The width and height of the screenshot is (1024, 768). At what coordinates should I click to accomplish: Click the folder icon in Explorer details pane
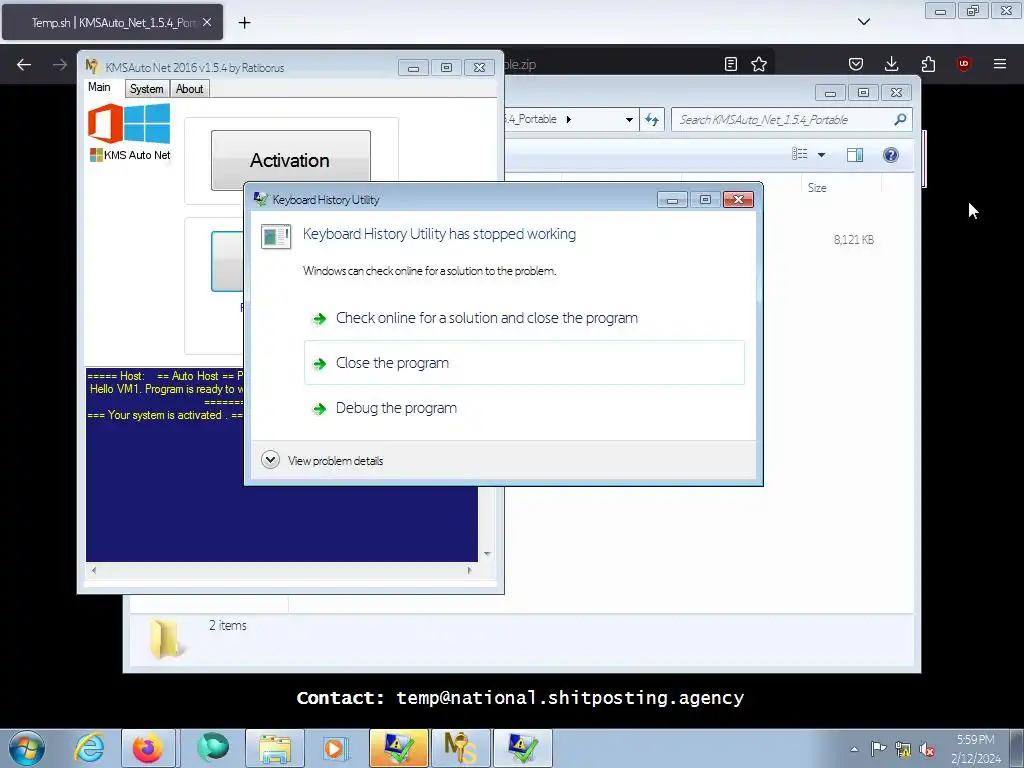point(165,638)
